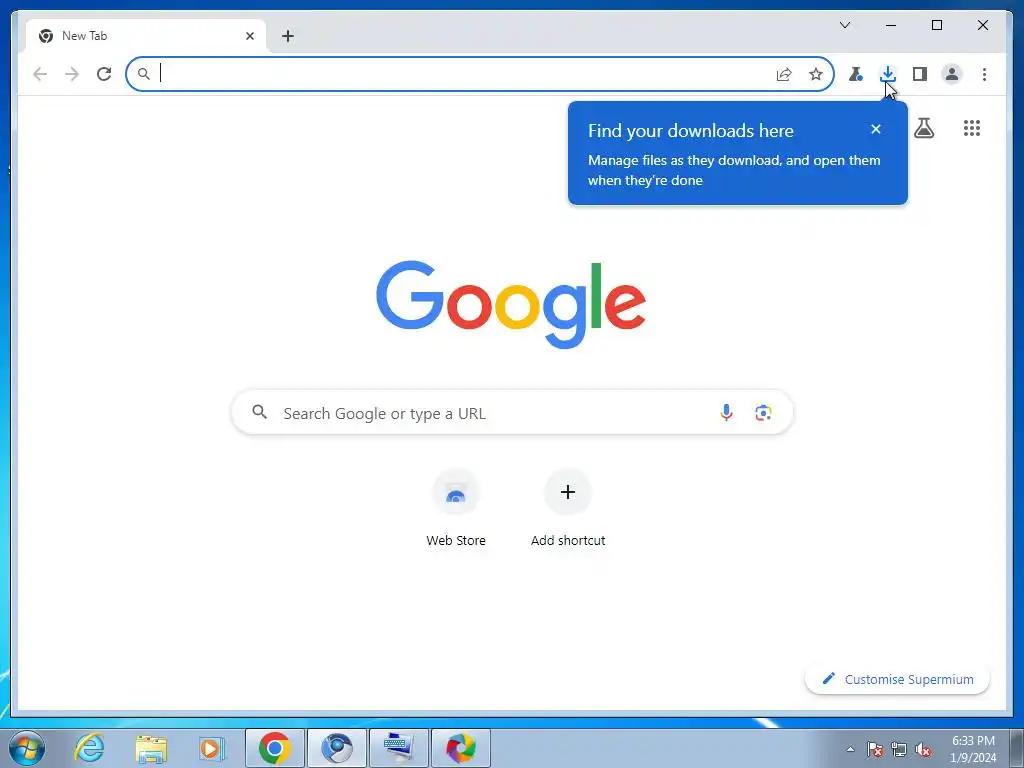Screen dimensions: 1024x768
Task: Maximize the browser window
Action: coord(936,25)
